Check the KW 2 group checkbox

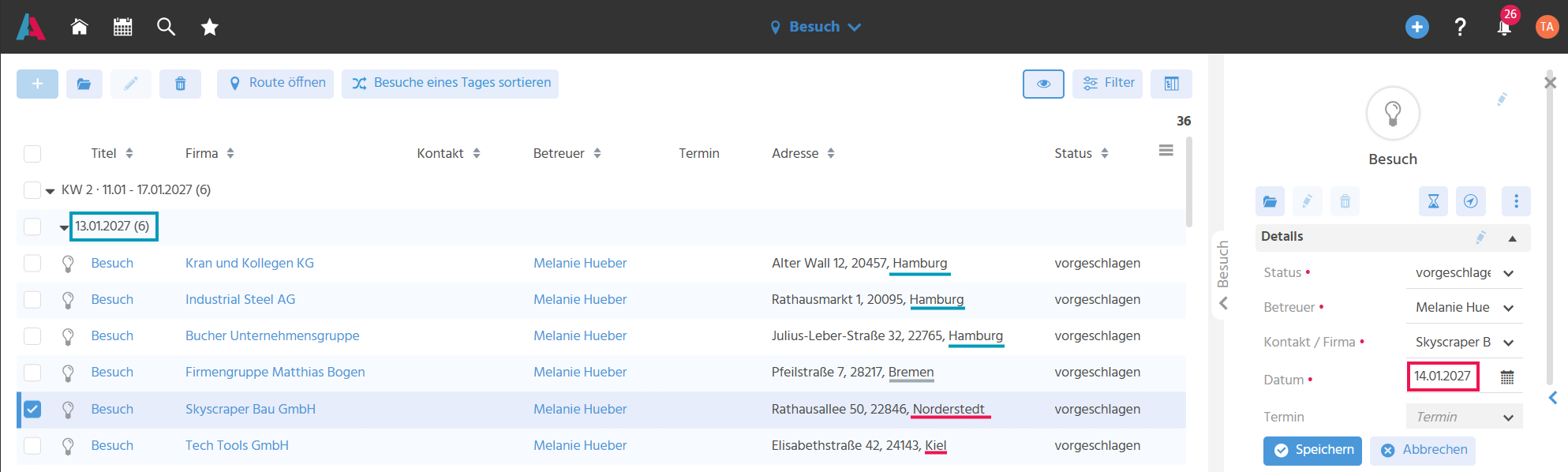click(32, 190)
